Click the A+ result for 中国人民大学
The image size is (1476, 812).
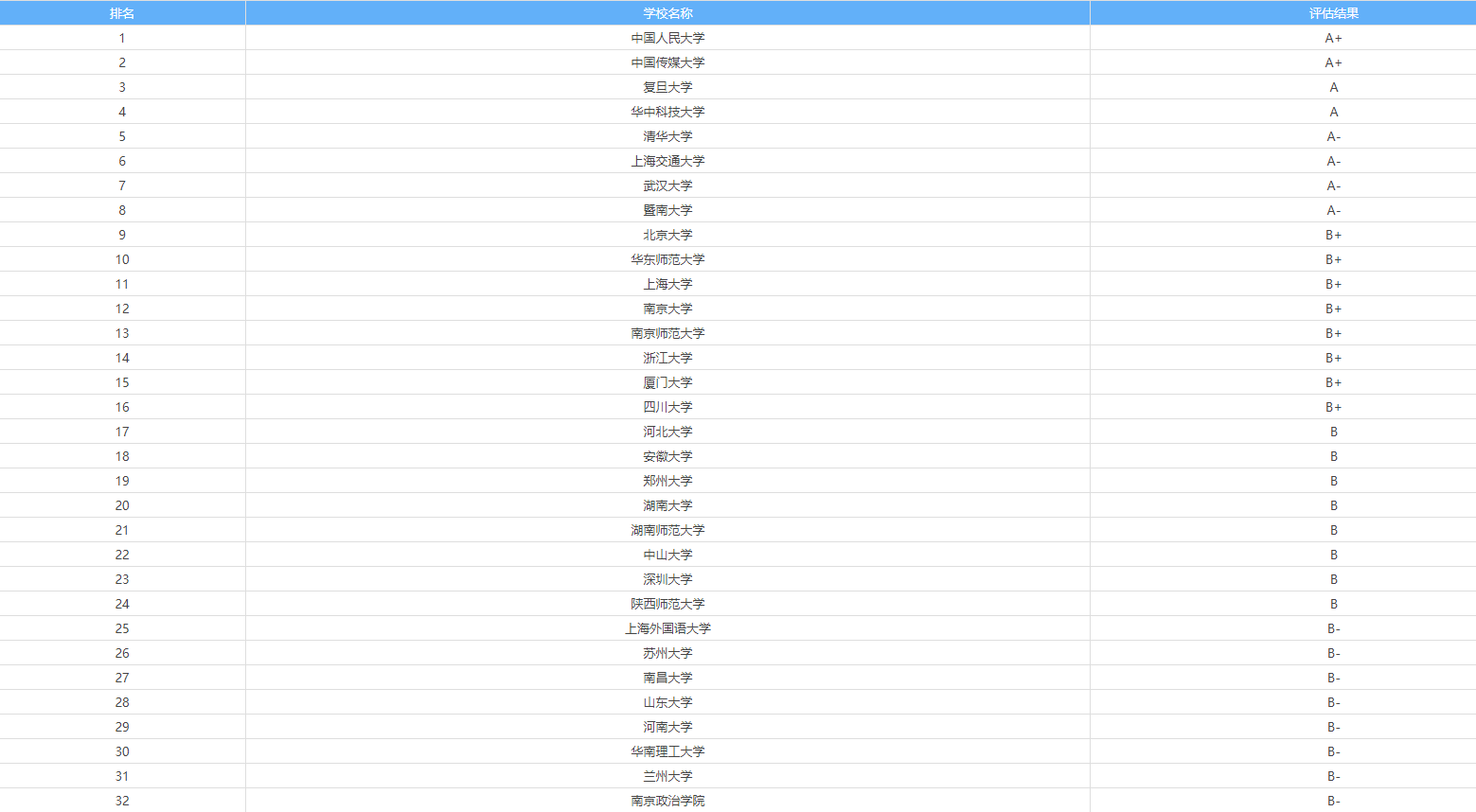(x=1333, y=38)
